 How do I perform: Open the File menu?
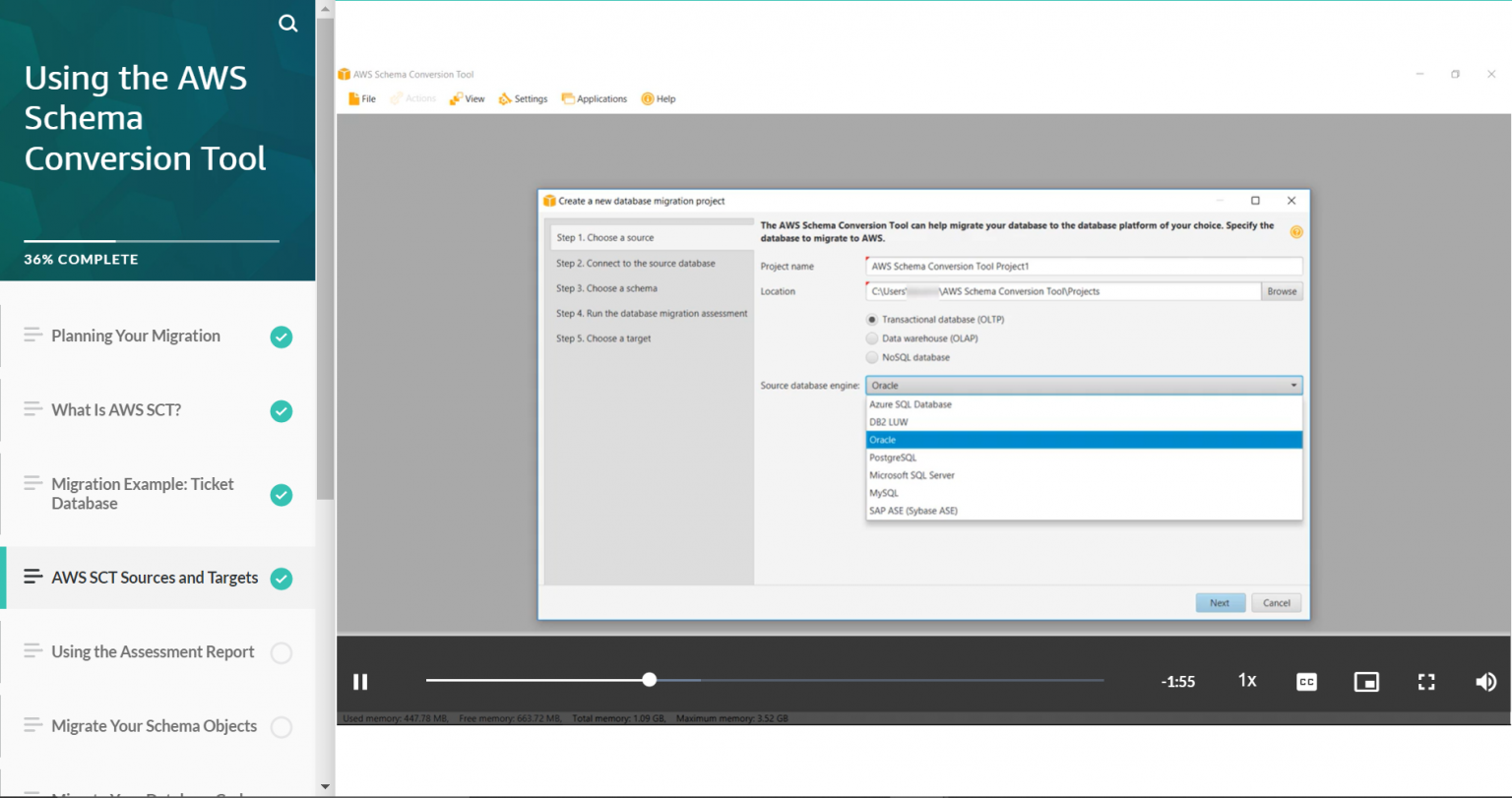(362, 98)
